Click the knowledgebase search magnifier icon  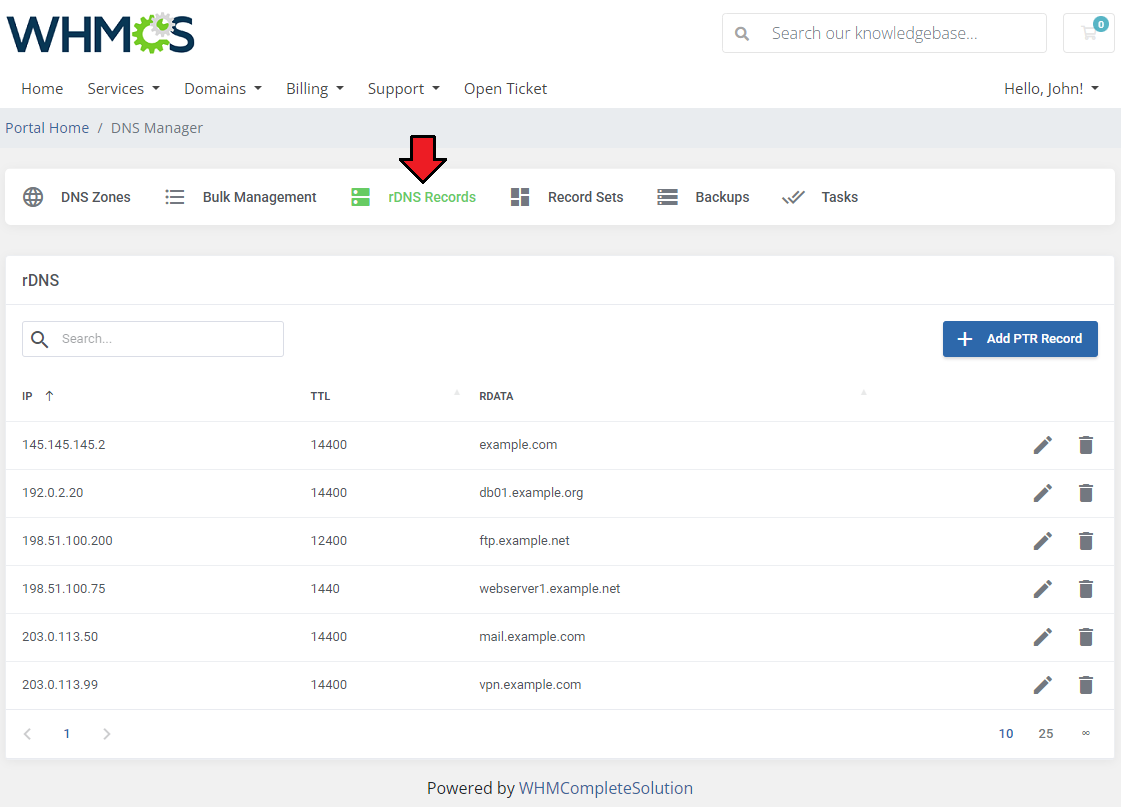coord(742,34)
